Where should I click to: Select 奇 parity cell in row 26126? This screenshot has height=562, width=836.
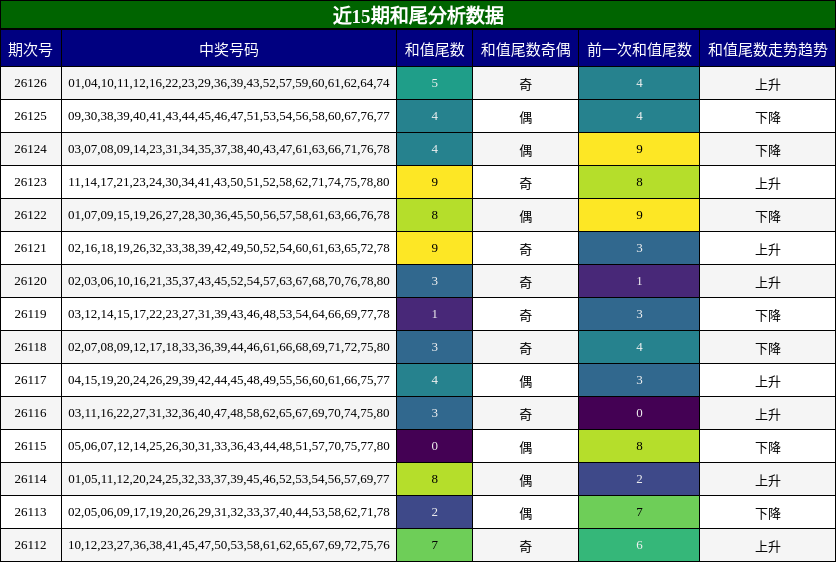[526, 83]
